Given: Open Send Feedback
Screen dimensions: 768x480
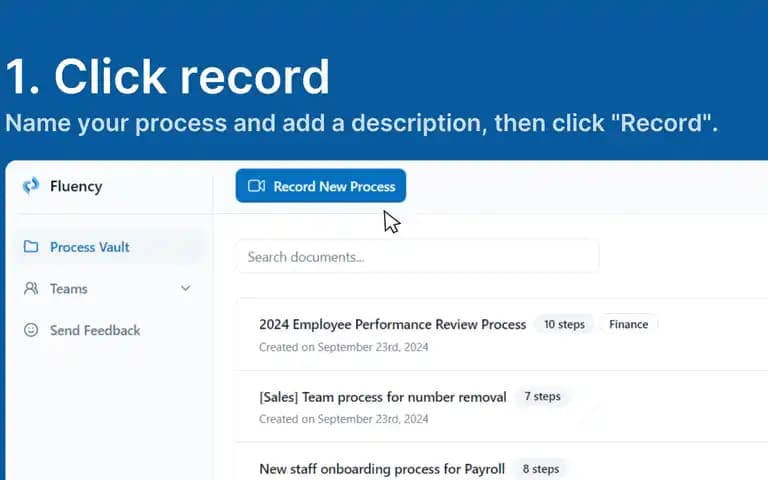Looking at the screenshot, I should click(x=108, y=330).
